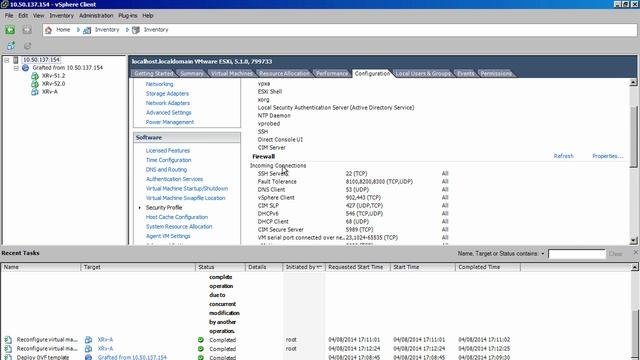Click green Completed status icon for 17:12:24 task
This screenshot has height=360, width=640.
tap(200, 349)
